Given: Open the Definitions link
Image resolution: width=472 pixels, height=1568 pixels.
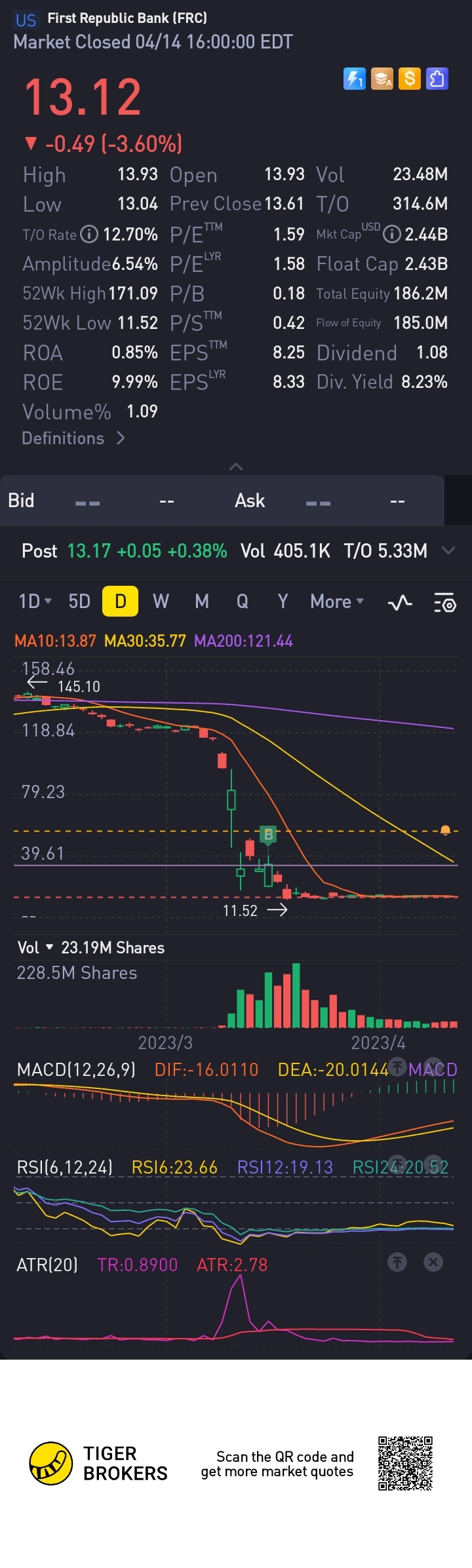Looking at the screenshot, I should (x=73, y=438).
